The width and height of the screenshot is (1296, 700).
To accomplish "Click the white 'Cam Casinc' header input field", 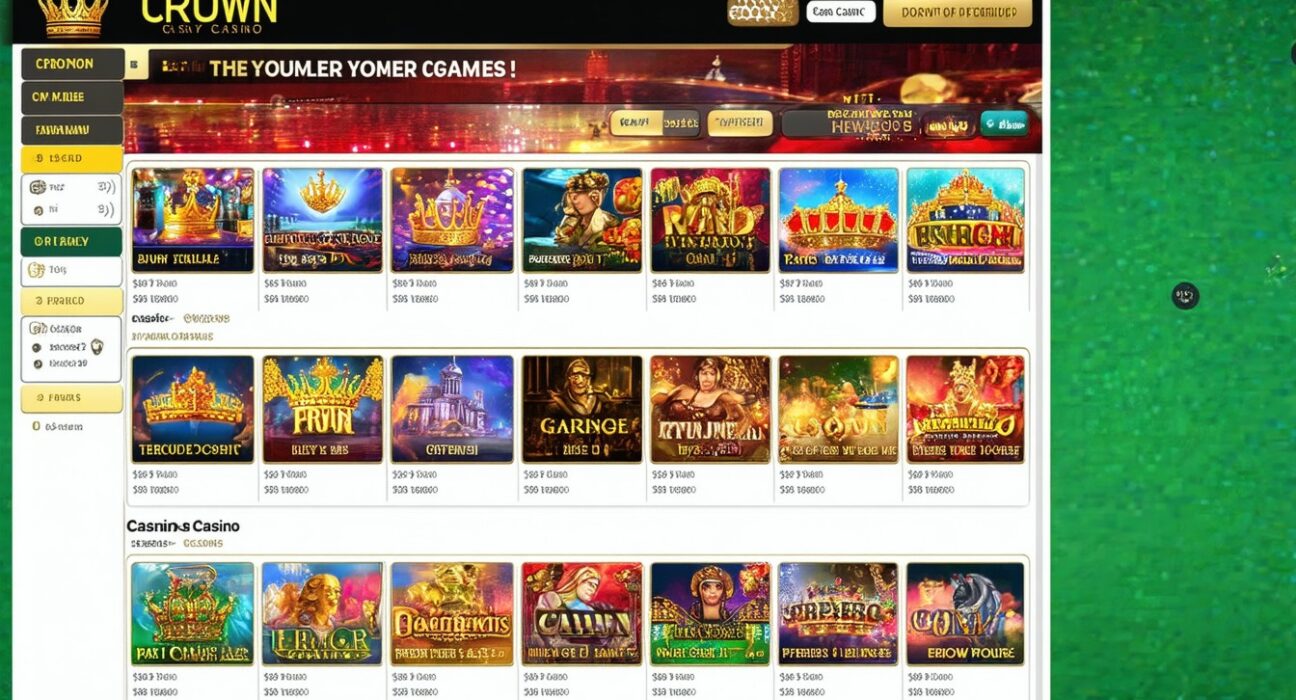I will pos(840,12).
